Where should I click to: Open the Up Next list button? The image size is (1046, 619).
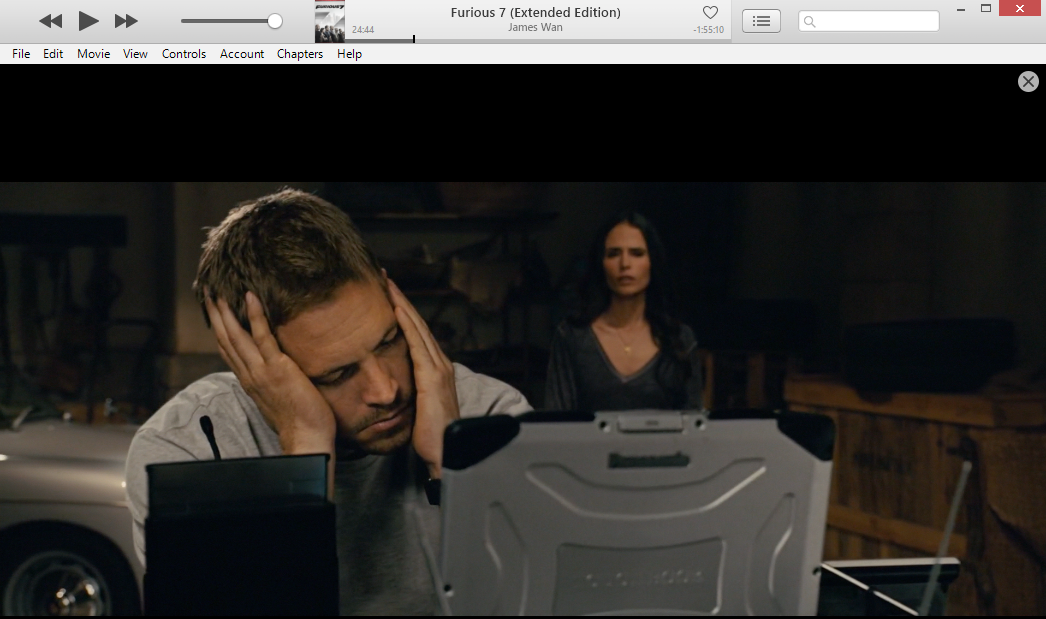point(761,21)
